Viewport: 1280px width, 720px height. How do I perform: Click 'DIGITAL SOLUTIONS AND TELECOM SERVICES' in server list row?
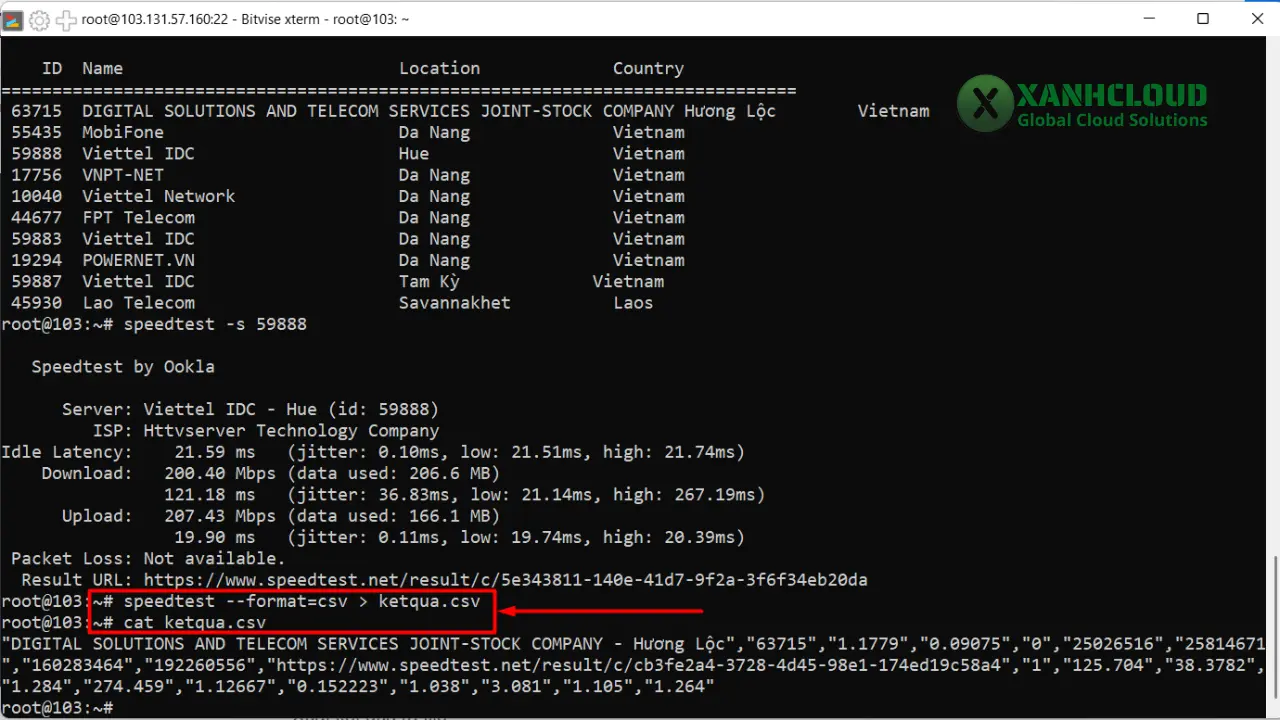tap(276, 111)
